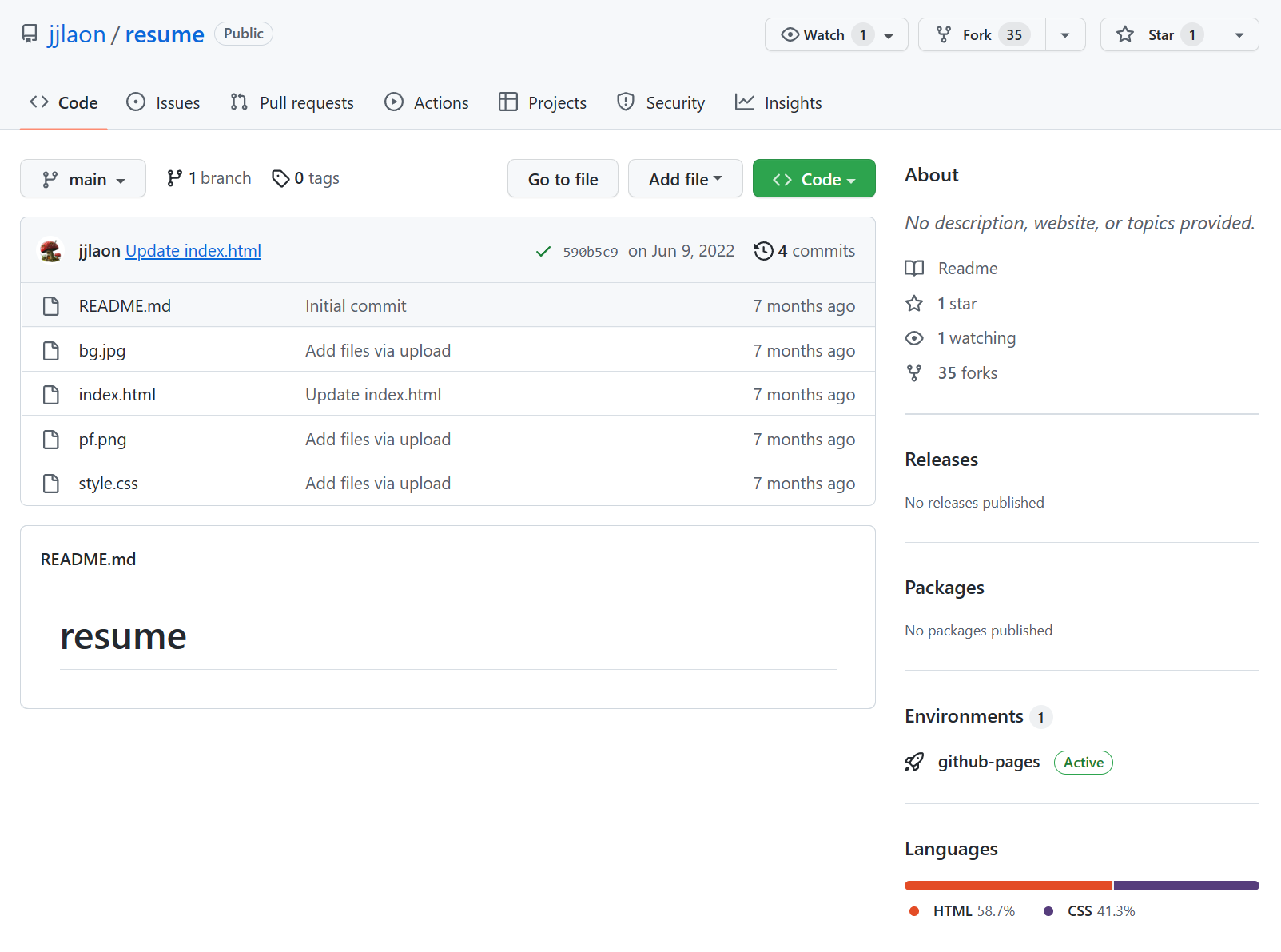Click the Go to file button
Viewport: 1281px width, 952px height.
[563, 178]
